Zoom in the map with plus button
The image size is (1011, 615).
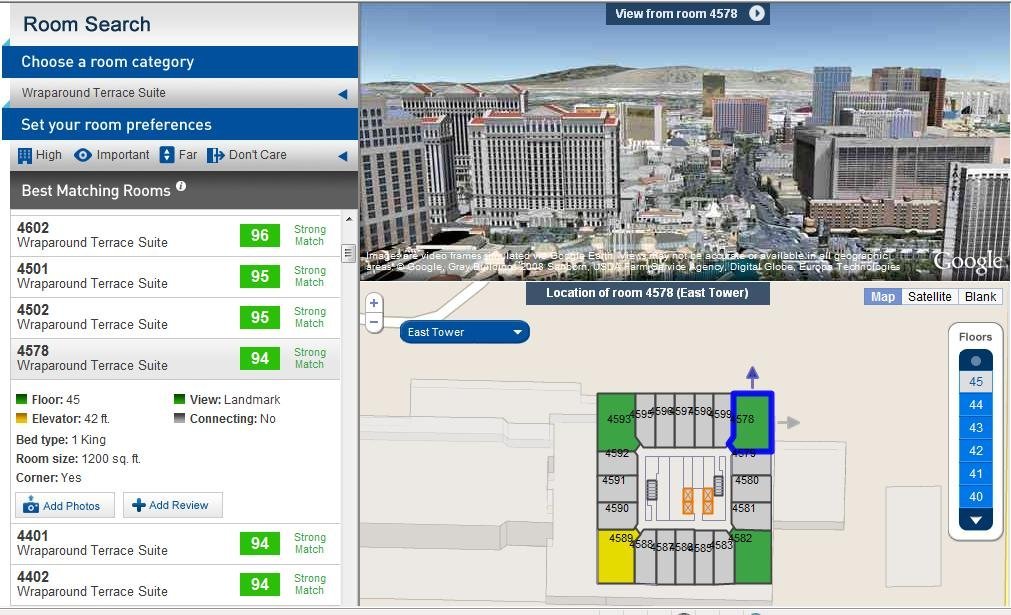coord(374,303)
